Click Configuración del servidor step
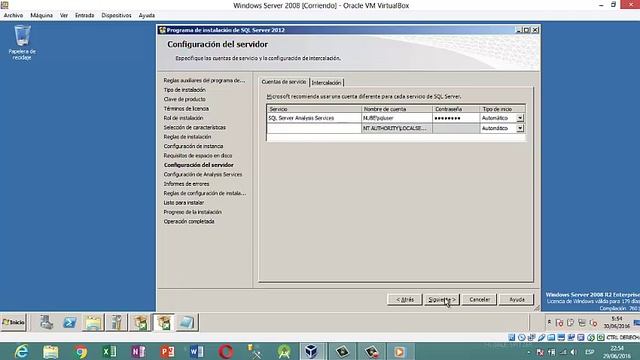640x360 pixels. tap(199, 165)
